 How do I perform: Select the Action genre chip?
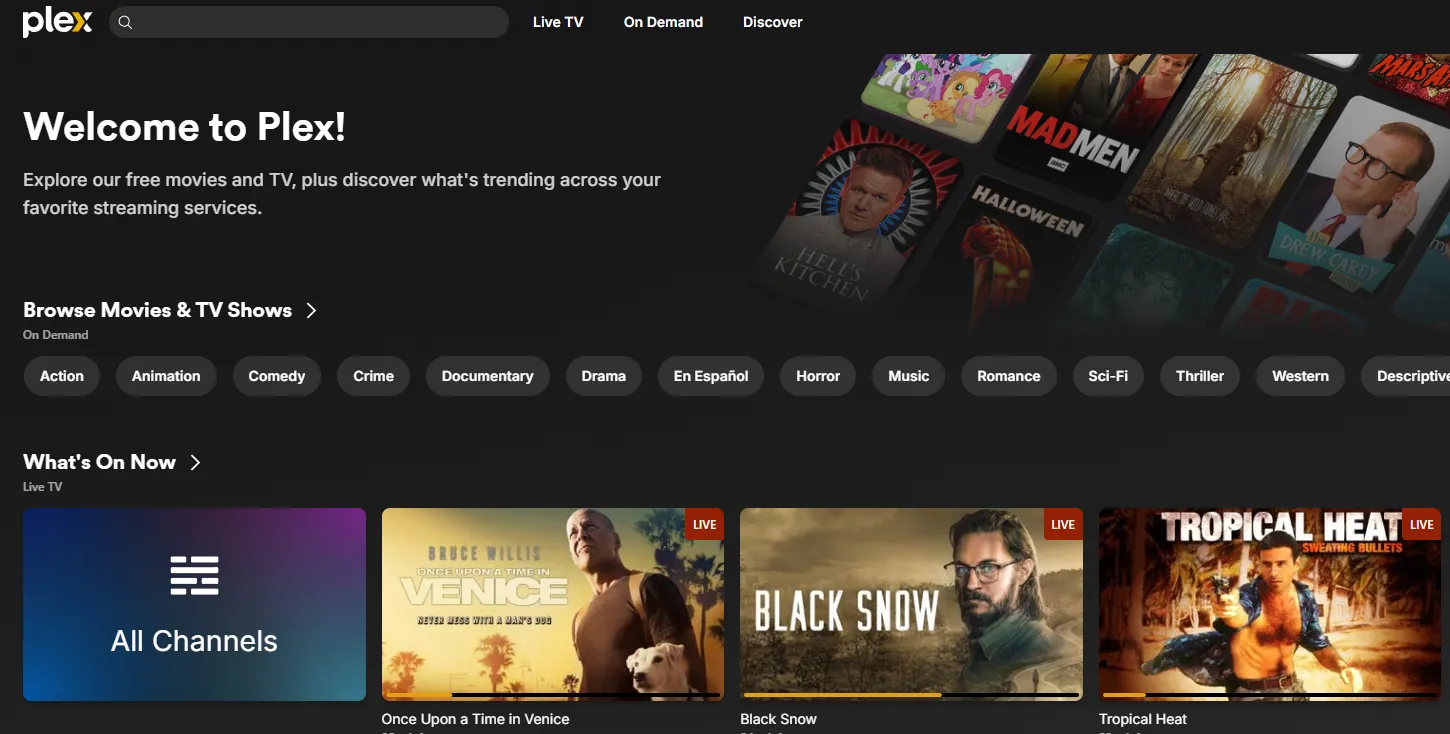[62, 376]
